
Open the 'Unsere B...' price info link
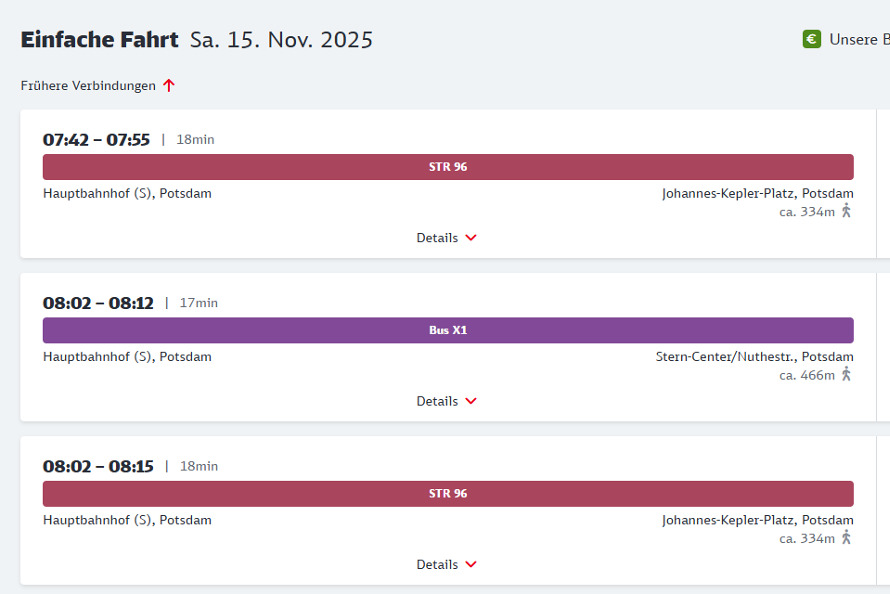(858, 40)
